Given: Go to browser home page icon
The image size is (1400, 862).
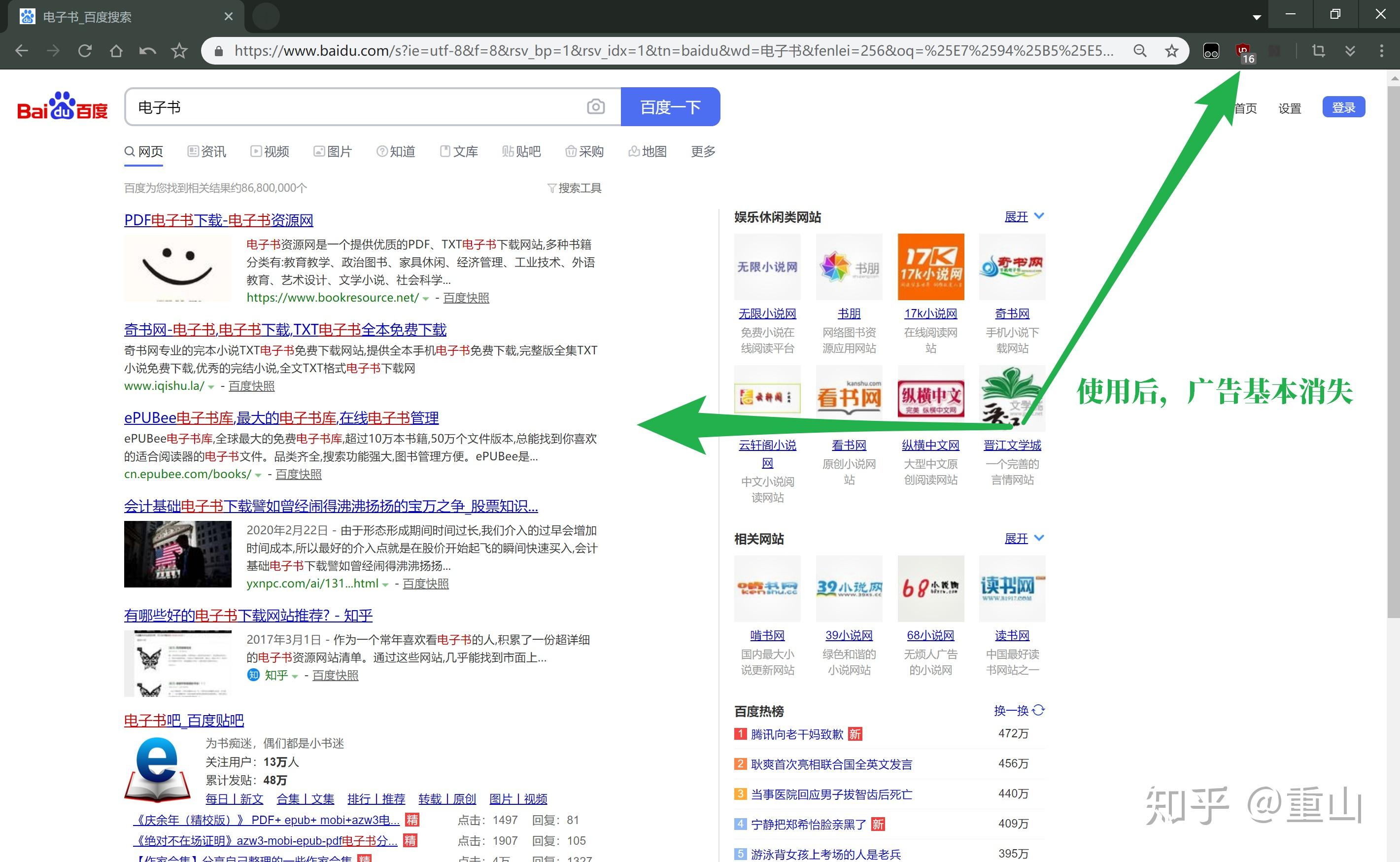Looking at the screenshot, I should [116, 51].
